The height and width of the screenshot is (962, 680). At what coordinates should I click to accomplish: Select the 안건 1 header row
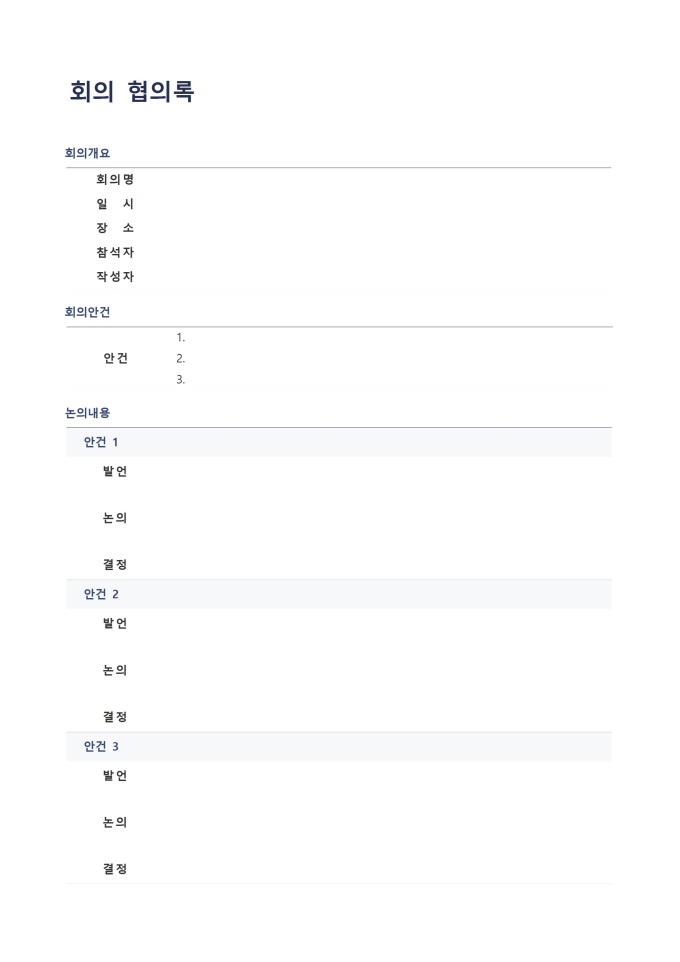pos(101,442)
